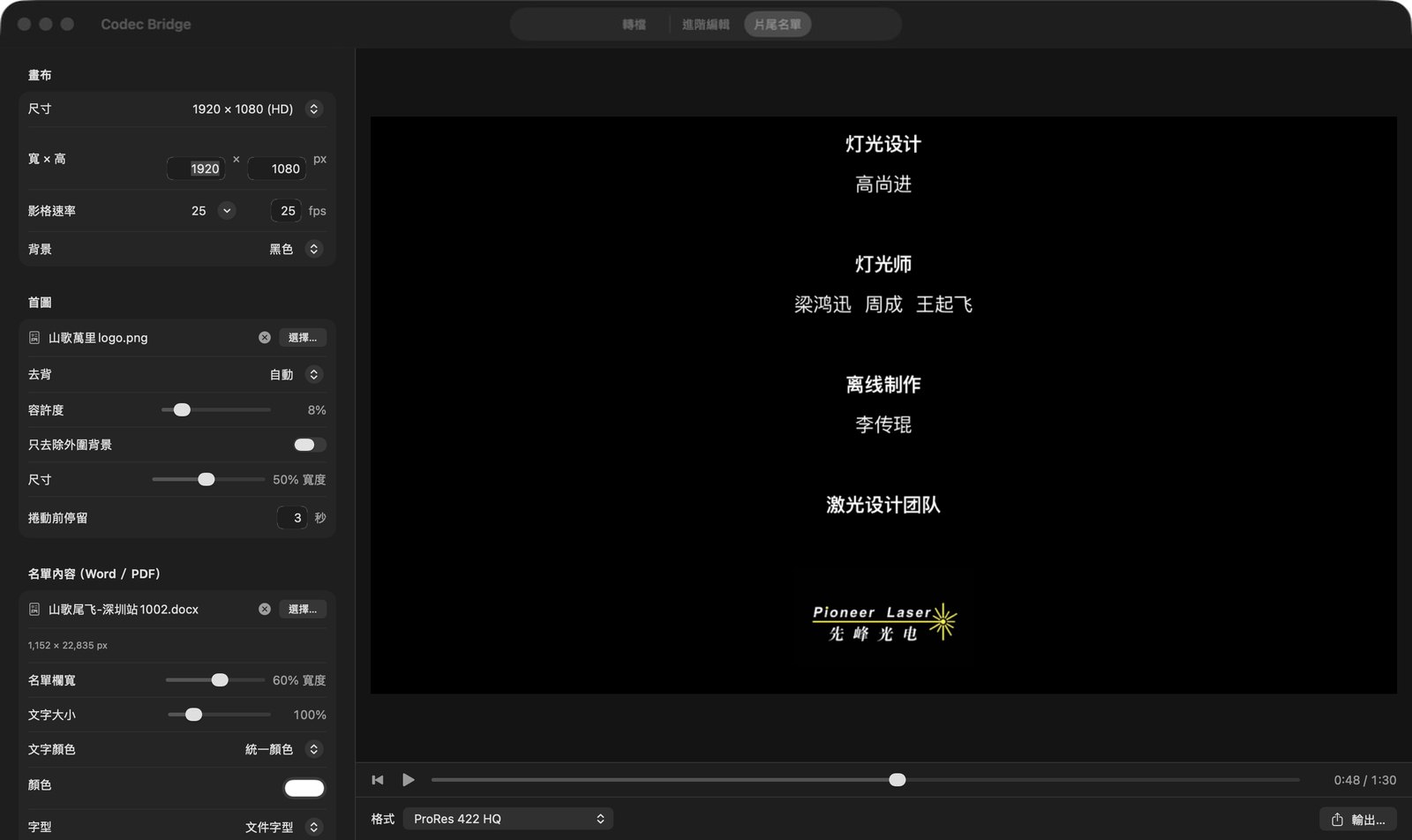Click the 0:48 / 1:30 time readout

click(x=1365, y=781)
